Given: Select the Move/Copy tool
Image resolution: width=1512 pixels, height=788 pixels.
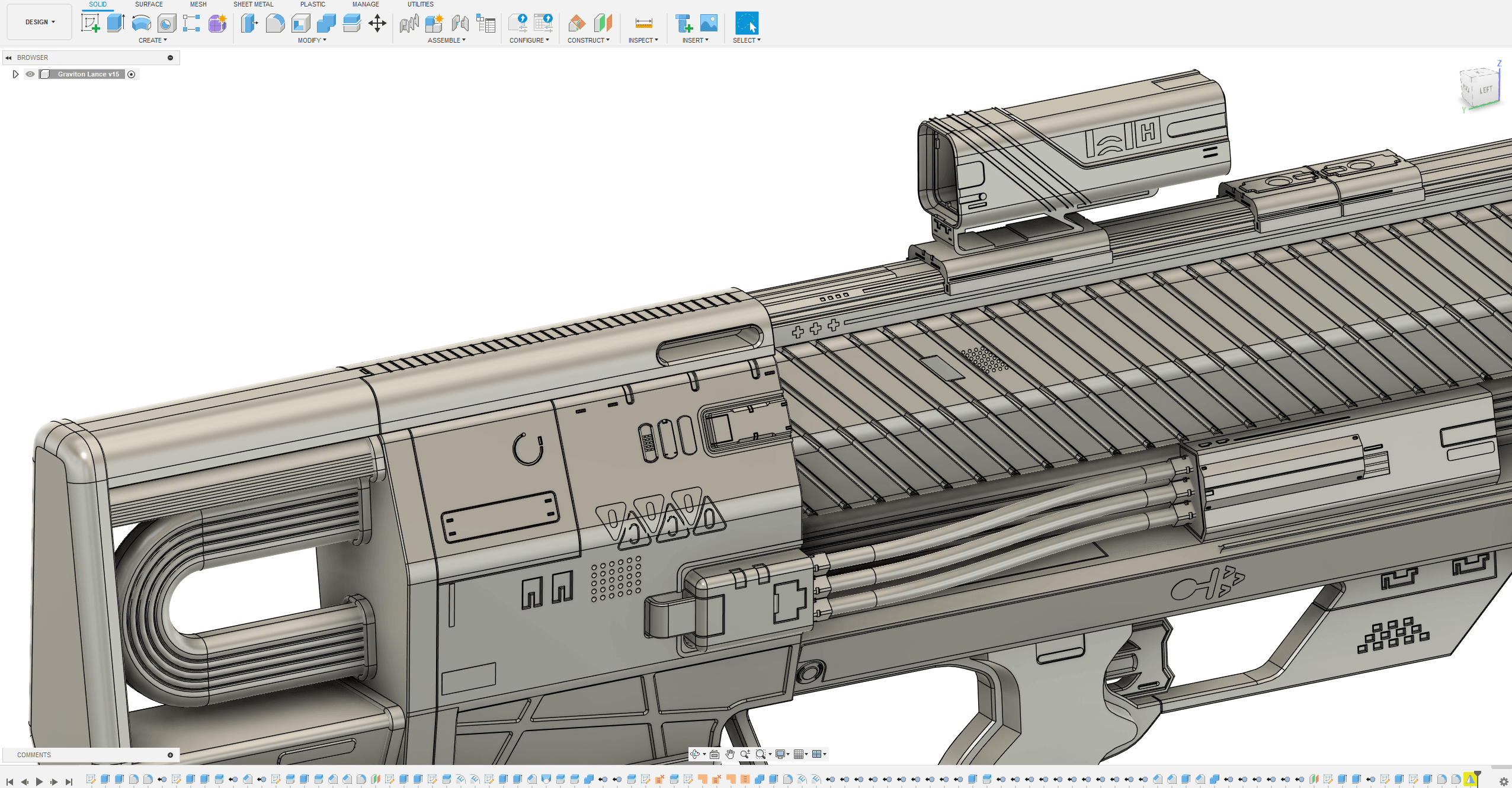Looking at the screenshot, I should (x=377, y=24).
